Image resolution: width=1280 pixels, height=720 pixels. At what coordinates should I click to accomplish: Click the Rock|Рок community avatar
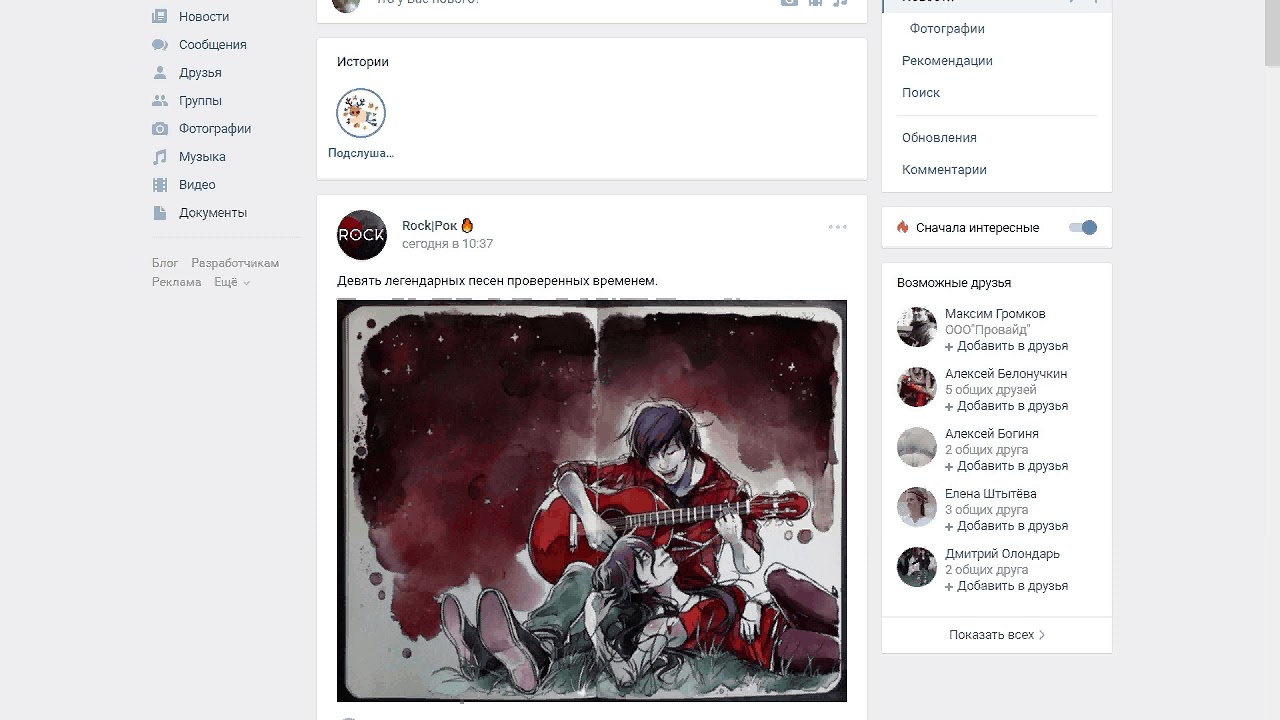pos(362,235)
